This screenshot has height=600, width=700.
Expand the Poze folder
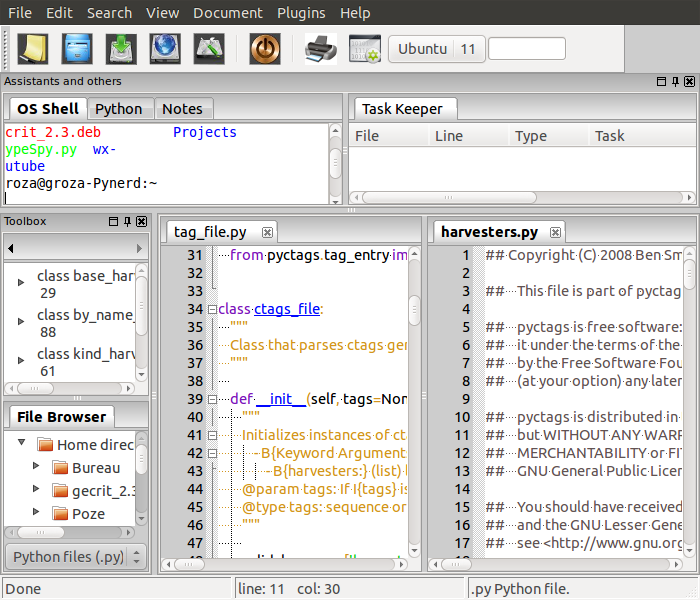36,511
